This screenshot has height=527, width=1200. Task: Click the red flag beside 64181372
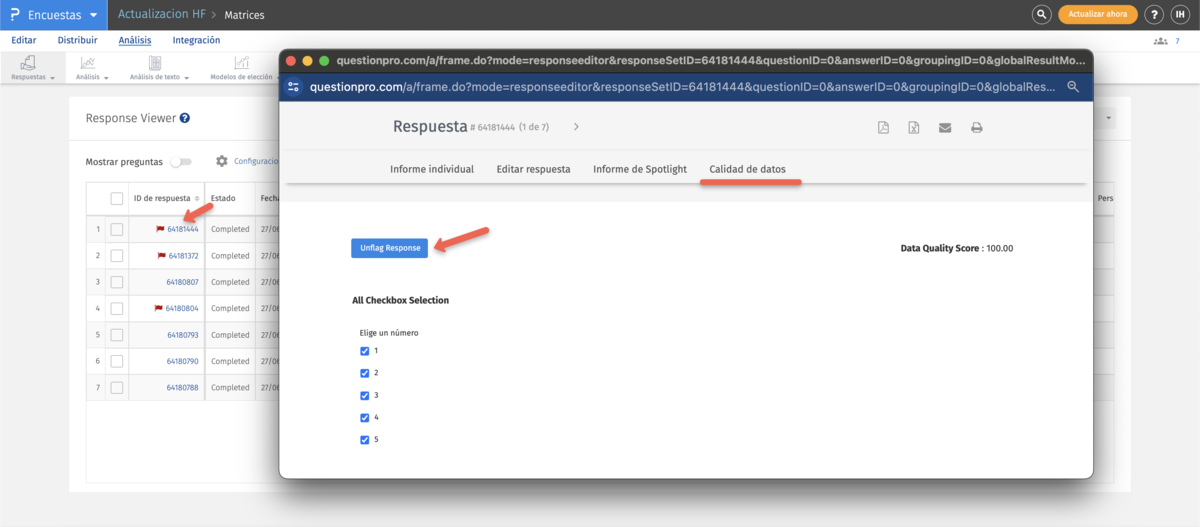pos(161,256)
